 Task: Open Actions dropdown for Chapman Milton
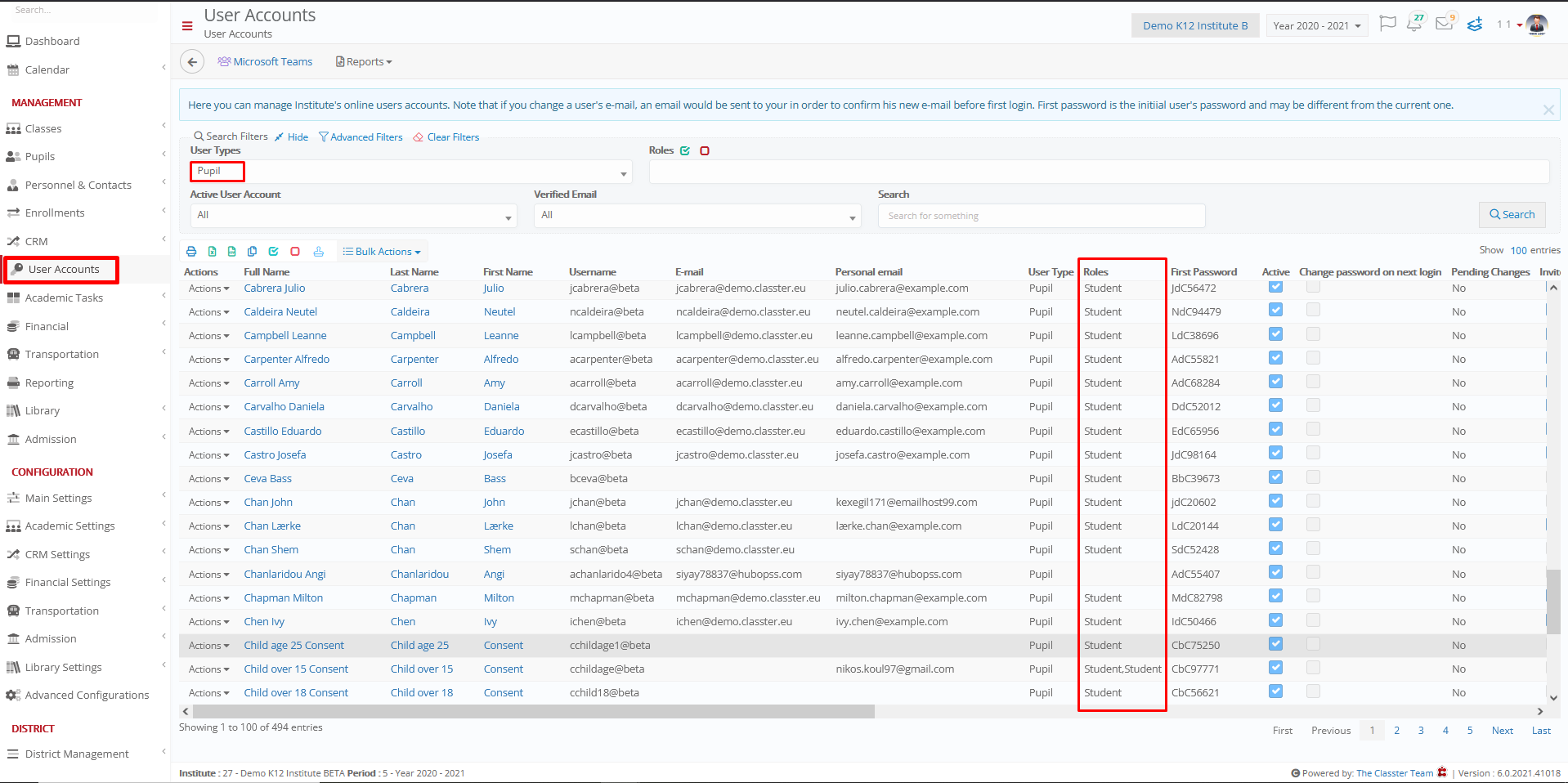tap(208, 598)
